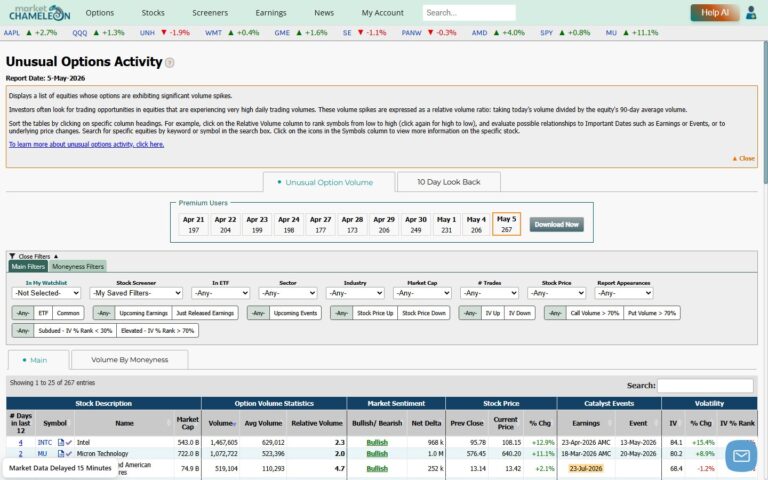Viewport: 768px width, 480px height.
Task: Click the page vertical scrollbar
Action: 765,113
